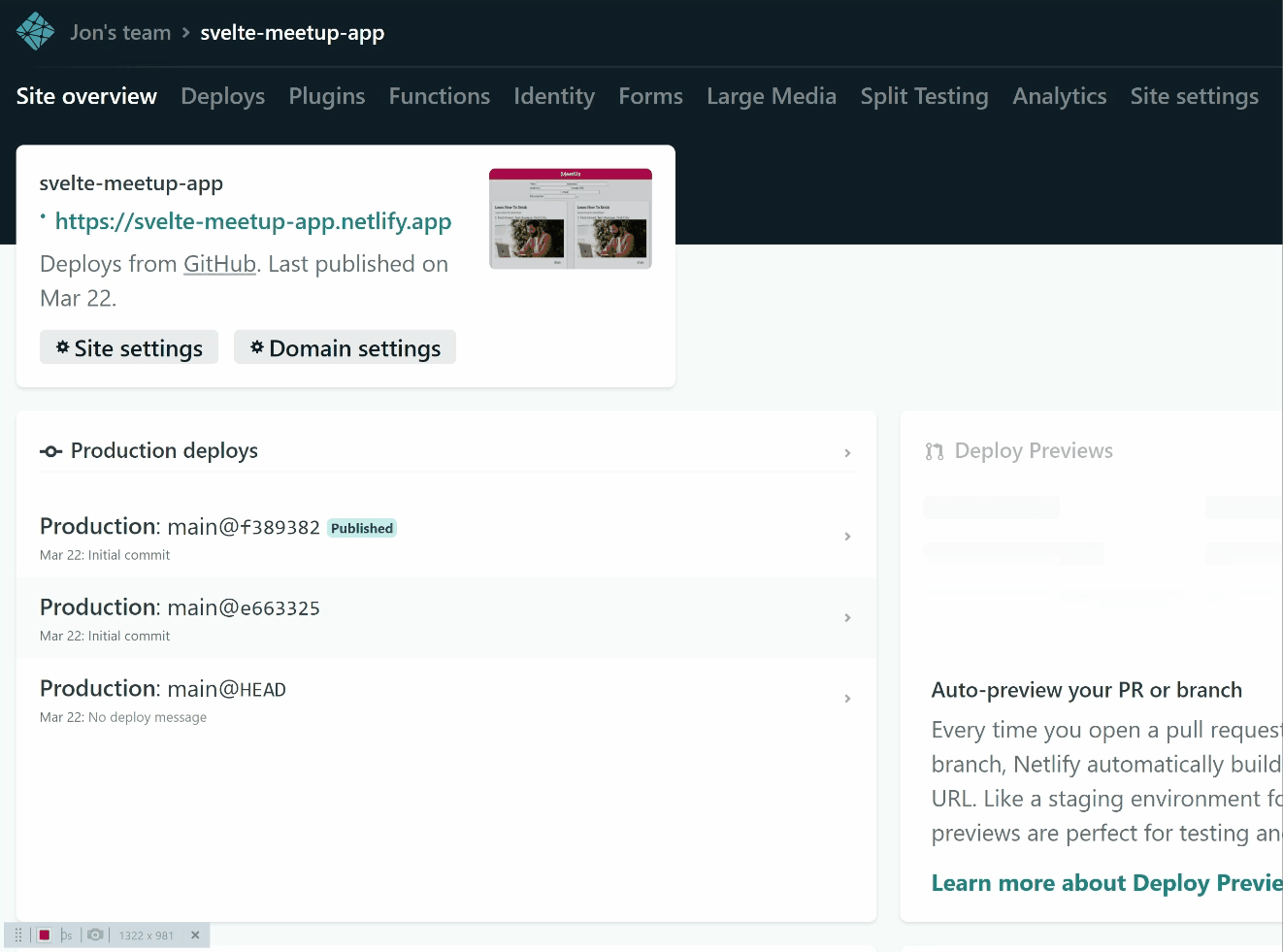
Task: Expand chevron for main@e663325 deploy
Action: pyautogui.click(x=847, y=618)
